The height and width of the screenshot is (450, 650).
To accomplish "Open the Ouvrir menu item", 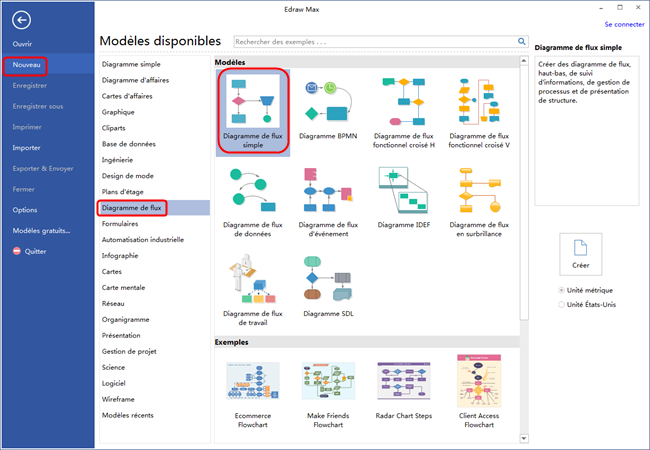I will pyautogui.click(x=22, y=44).
